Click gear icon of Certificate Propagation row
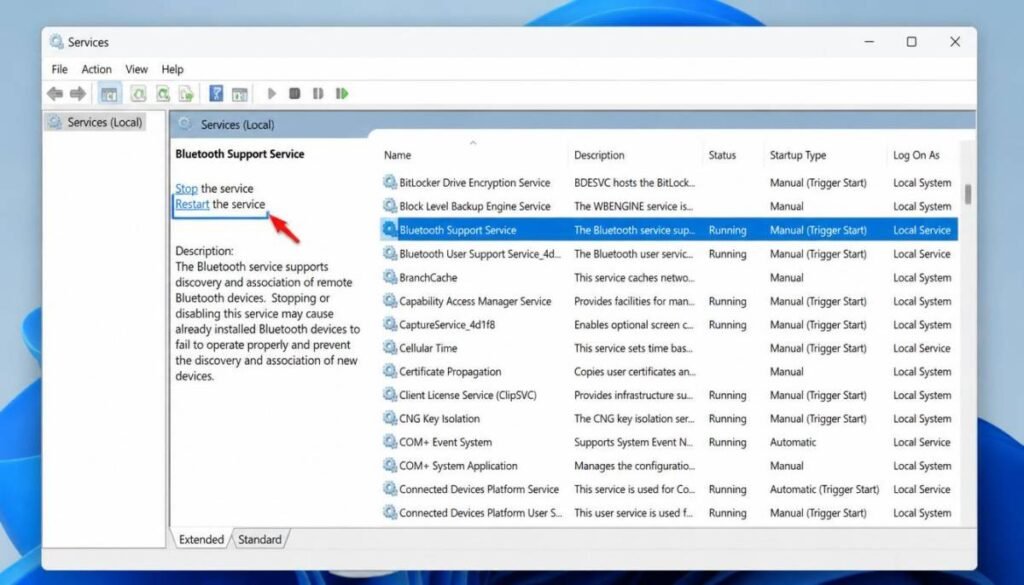1024x585 pixels. [x=390, y=372]
